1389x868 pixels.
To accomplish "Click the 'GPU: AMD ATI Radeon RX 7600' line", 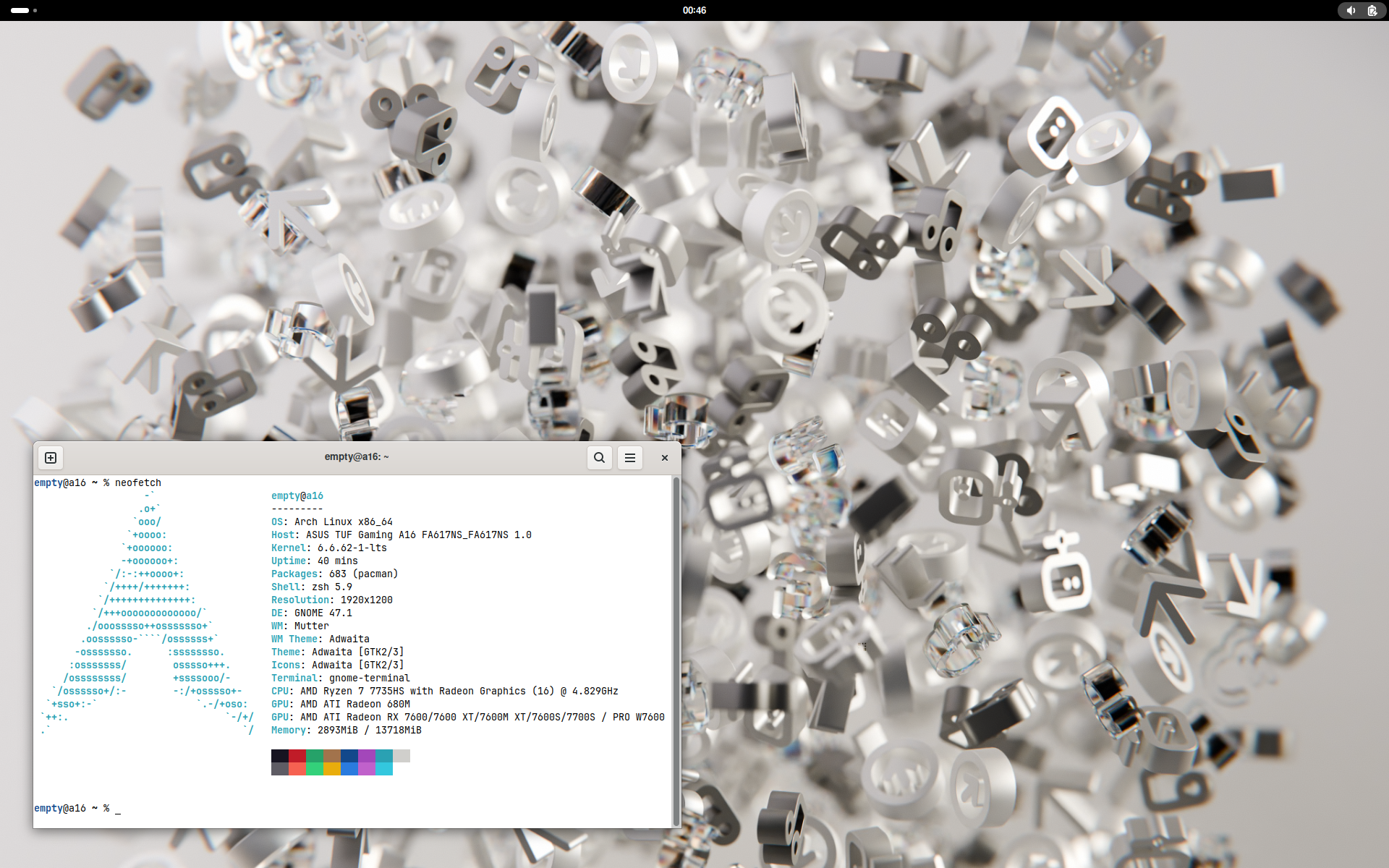I will click(x=468, y=717).
